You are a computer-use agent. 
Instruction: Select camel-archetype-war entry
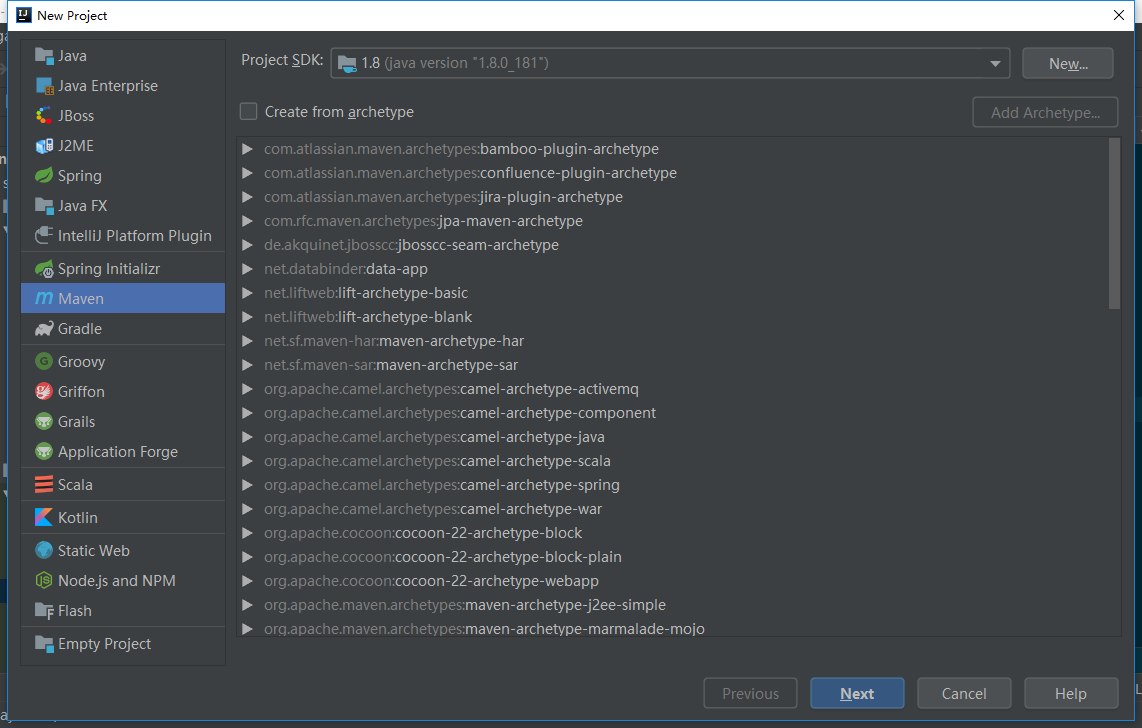click(x=433, y=509)
